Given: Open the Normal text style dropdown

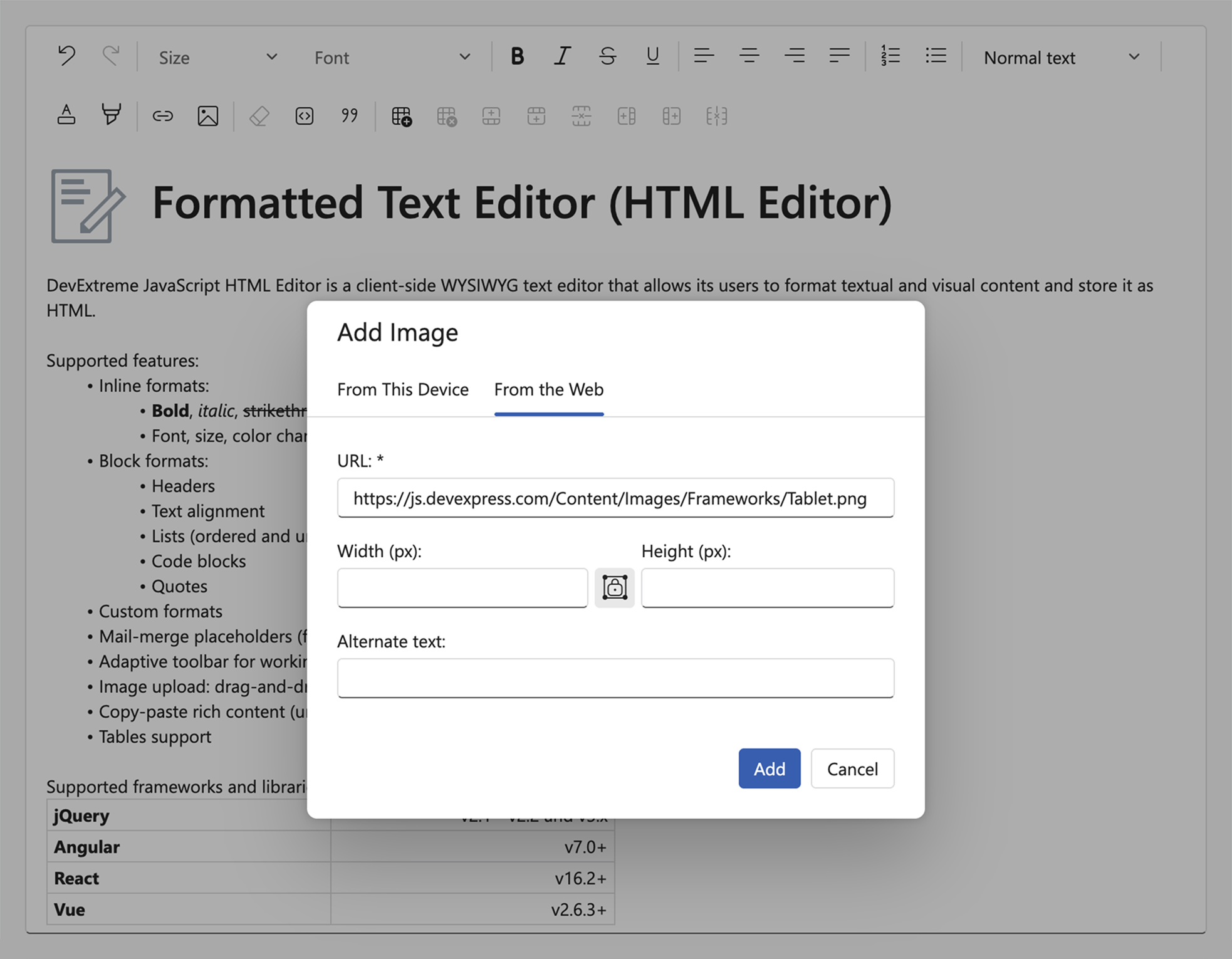Looking at the screenshot, I should point(1061,57).
